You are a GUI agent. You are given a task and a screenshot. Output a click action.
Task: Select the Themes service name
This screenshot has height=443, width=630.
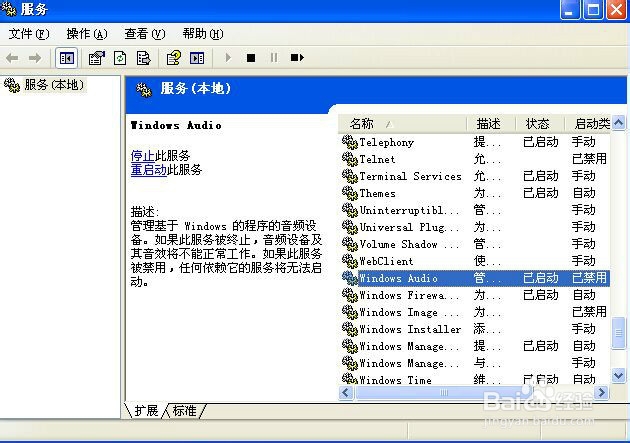point(377,194)
